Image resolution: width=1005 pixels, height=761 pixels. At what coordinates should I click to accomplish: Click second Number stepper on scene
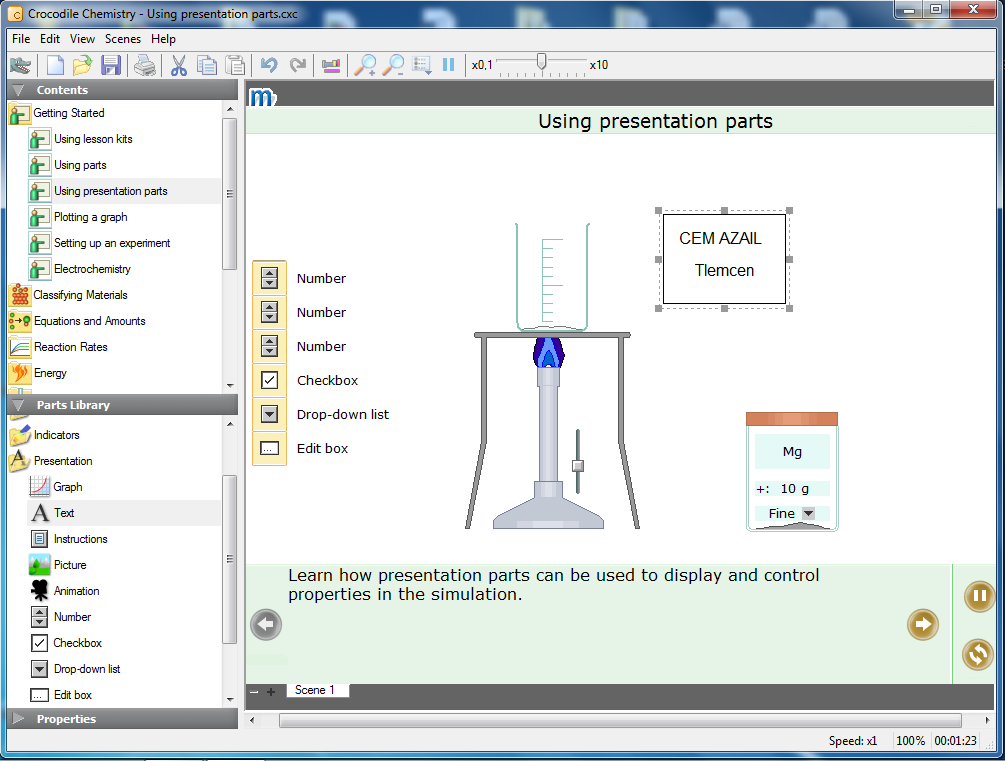click(269, 312)
